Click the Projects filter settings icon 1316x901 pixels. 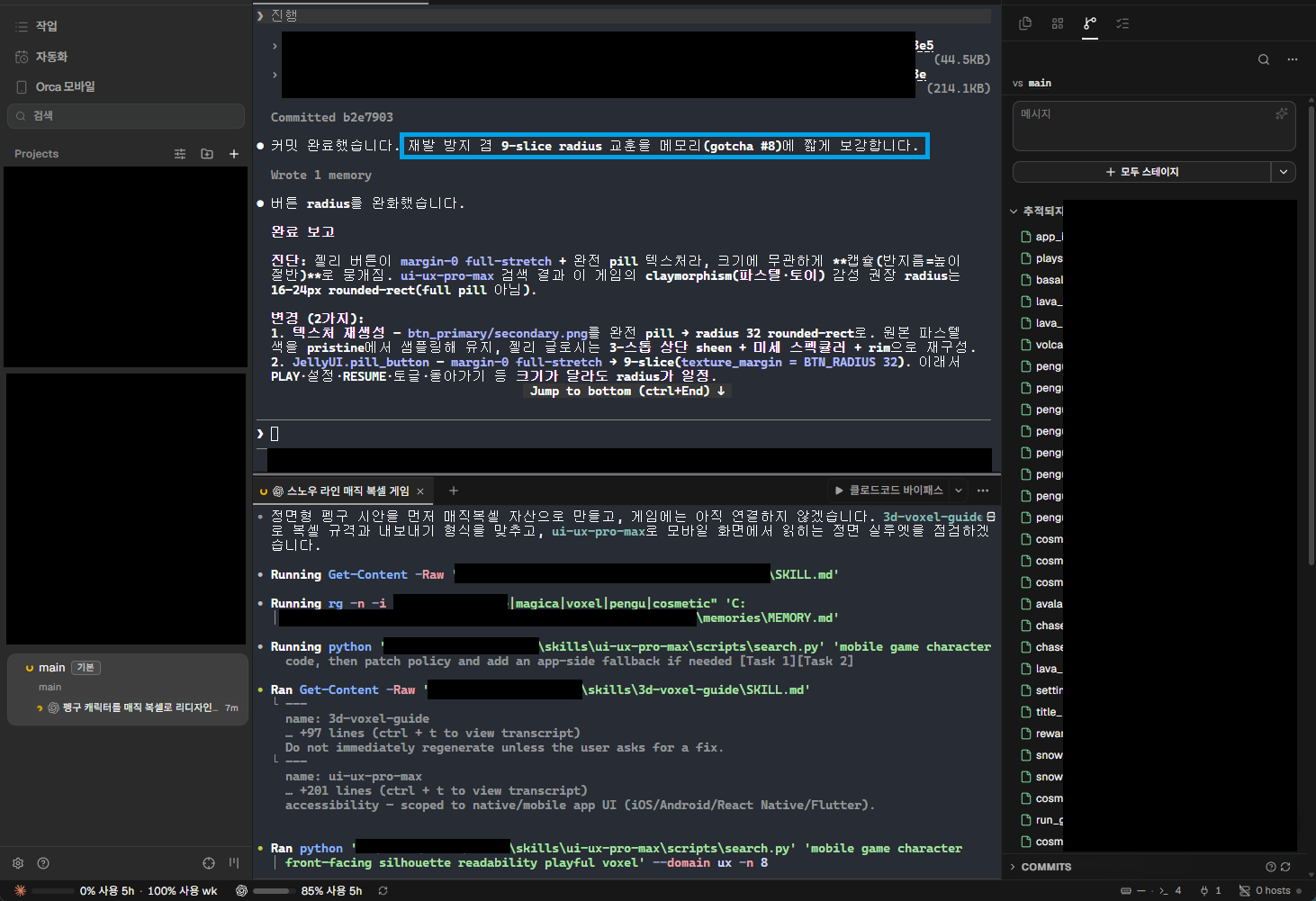click(x=180, y=154)
